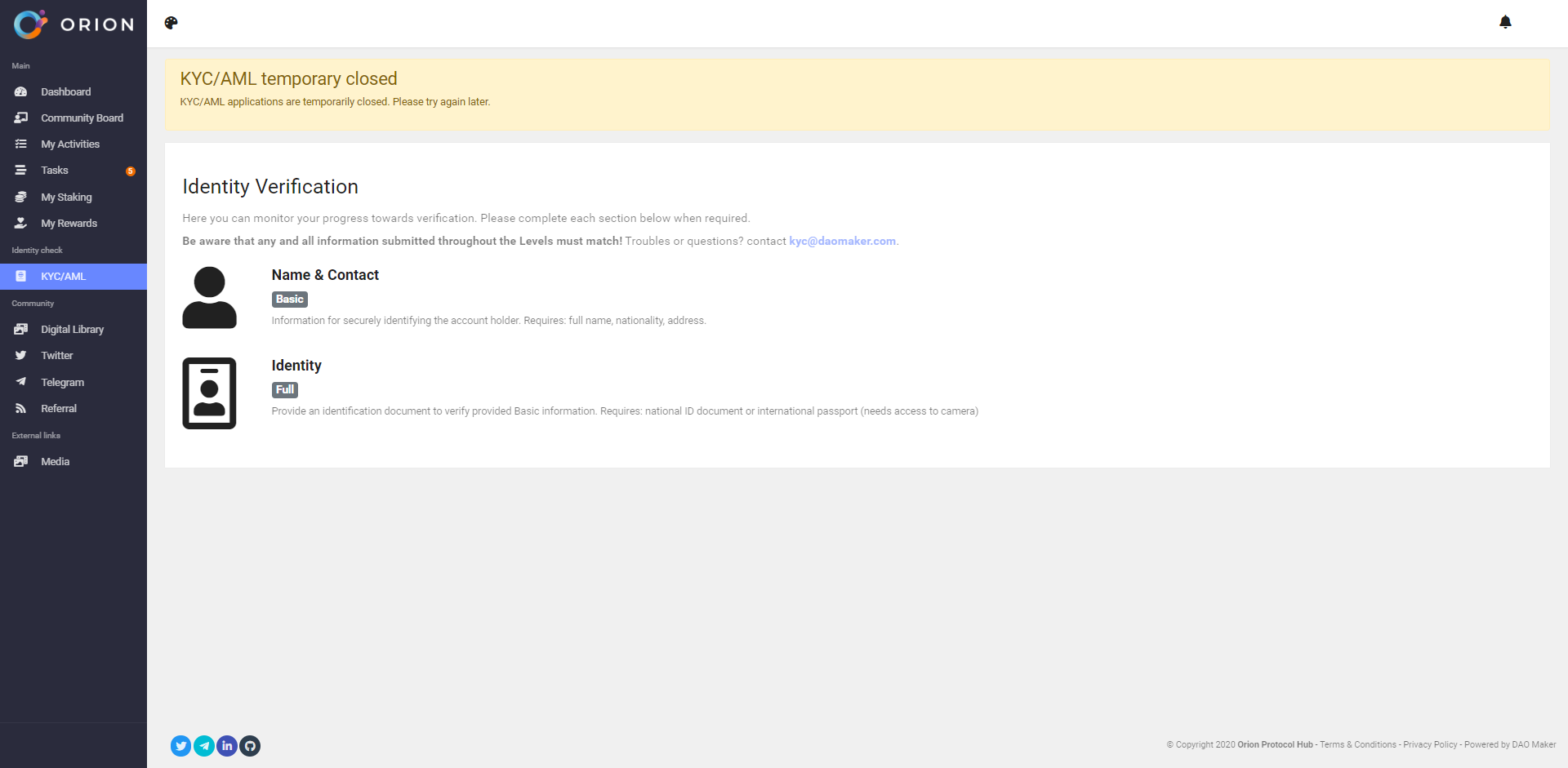This screenshot has height=768, width=1568.
Task: Click the Privacy Policy link
Action: [x=1430, y=745]
